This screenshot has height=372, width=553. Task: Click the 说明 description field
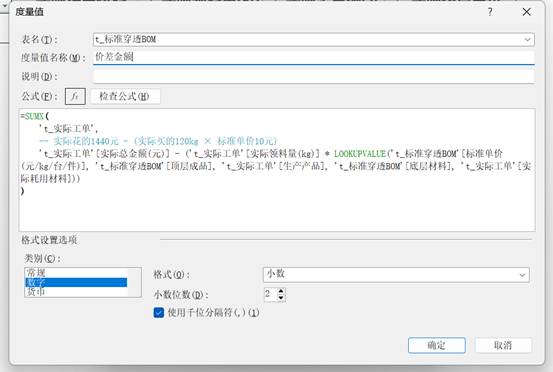pyautogui.click(x=314, y=76)
